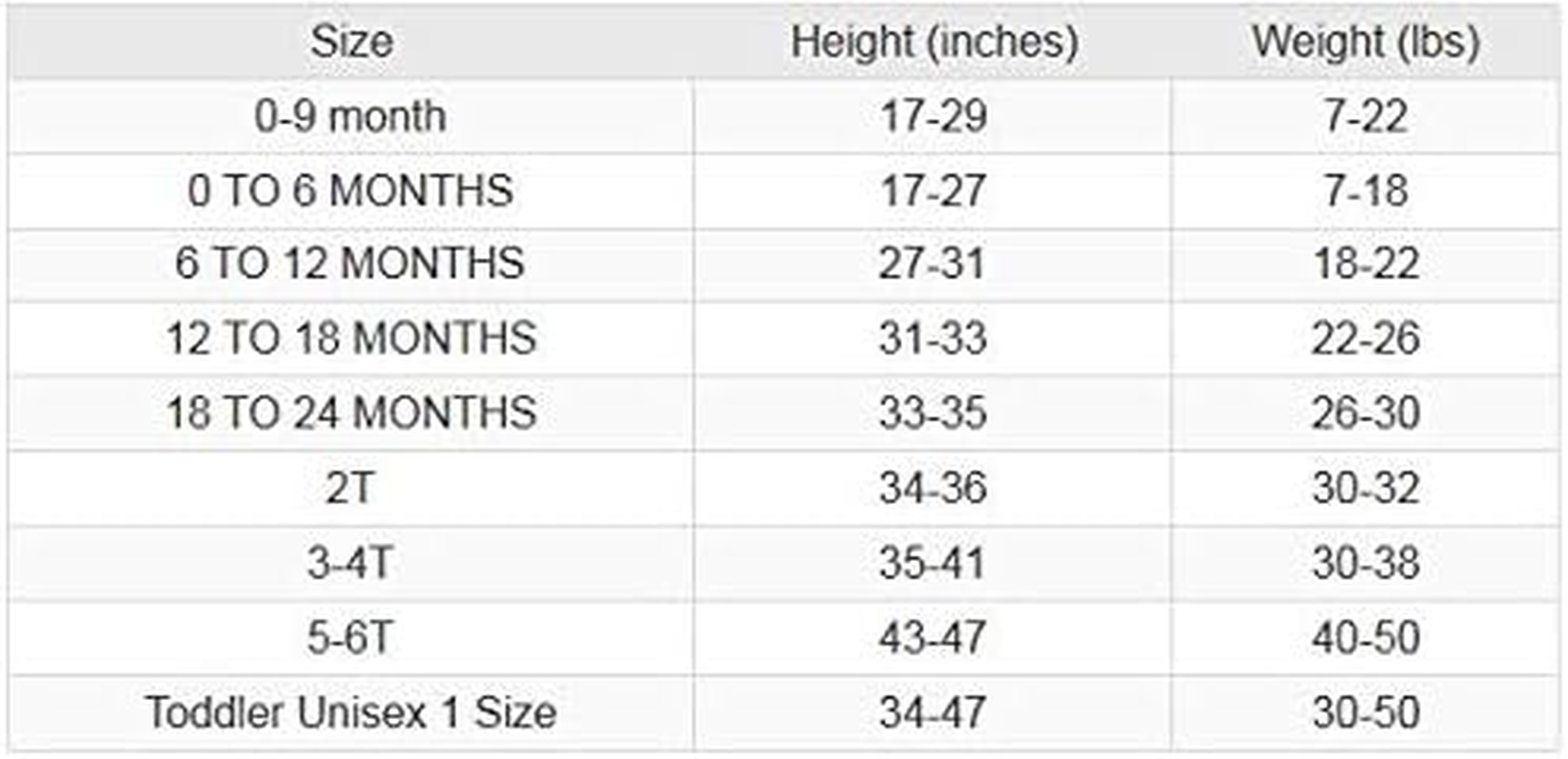The image size is (1568, 759).
Task: Select the 43-47 height value
Action: [933, 637]
